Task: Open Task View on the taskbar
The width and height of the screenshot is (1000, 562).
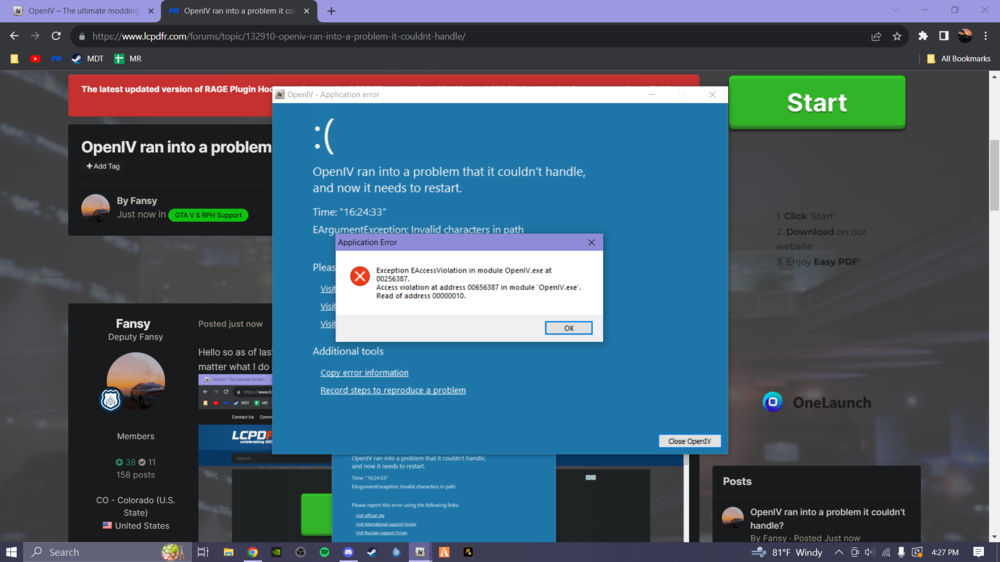Action: (203, 552)
